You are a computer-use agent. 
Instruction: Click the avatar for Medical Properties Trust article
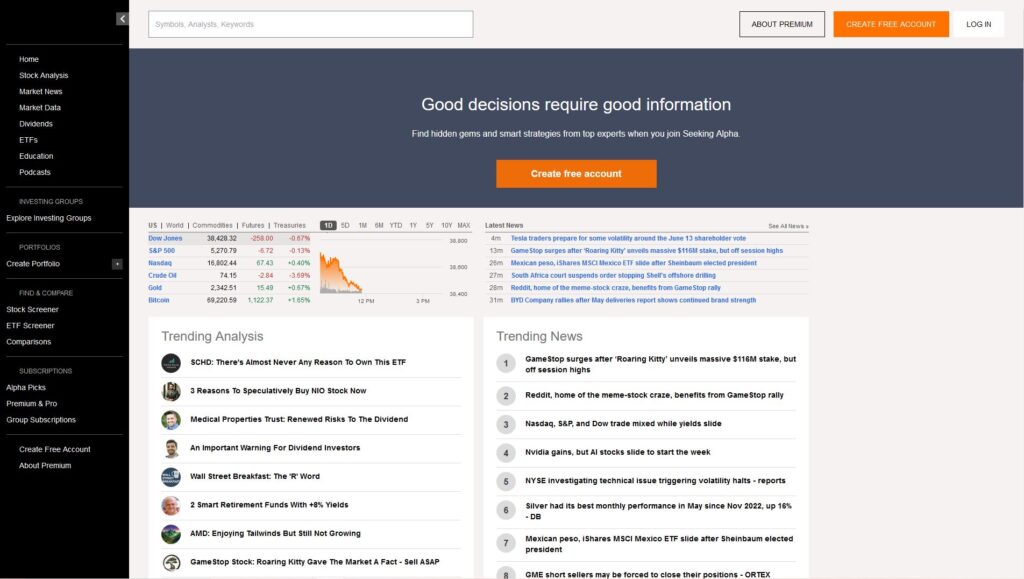[170, 420]
